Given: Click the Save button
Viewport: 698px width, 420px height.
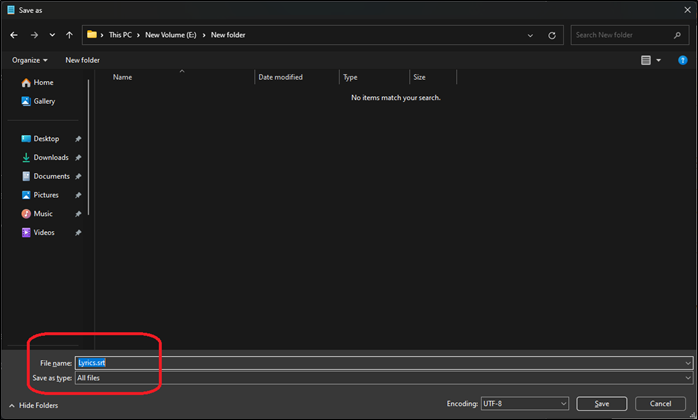Looking at the screenshot, I should click(x=601, y=404).
